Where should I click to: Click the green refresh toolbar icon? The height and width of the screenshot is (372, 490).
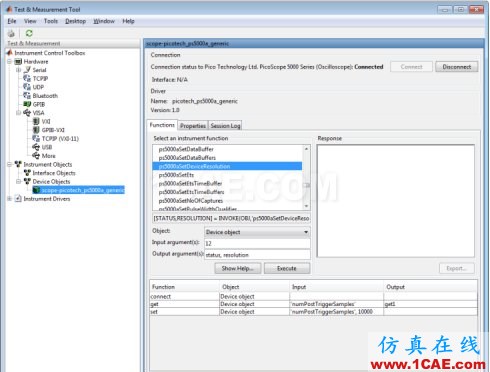click(x=29, y=33)
